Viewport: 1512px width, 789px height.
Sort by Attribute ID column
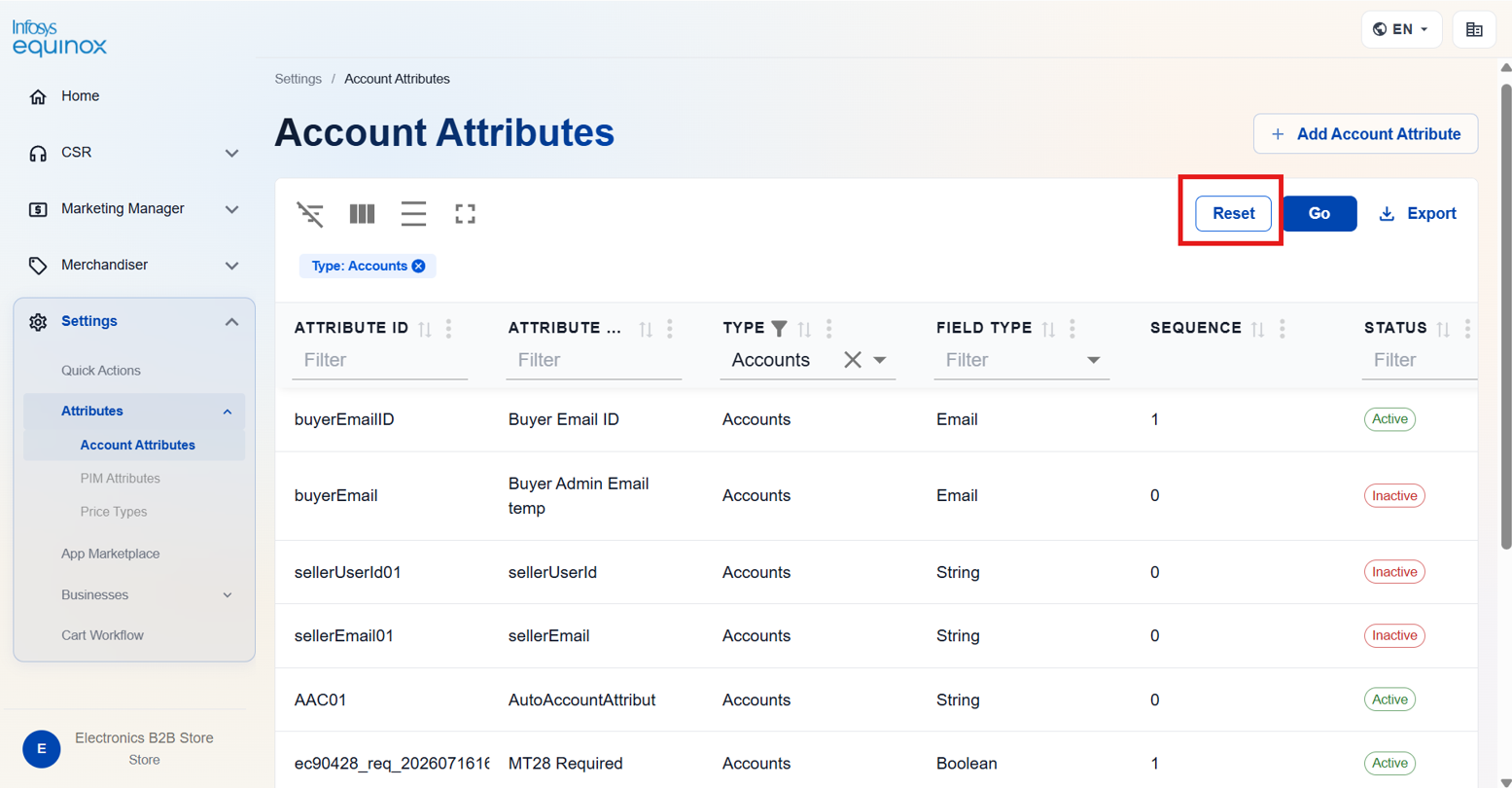[x=425, y=330]
